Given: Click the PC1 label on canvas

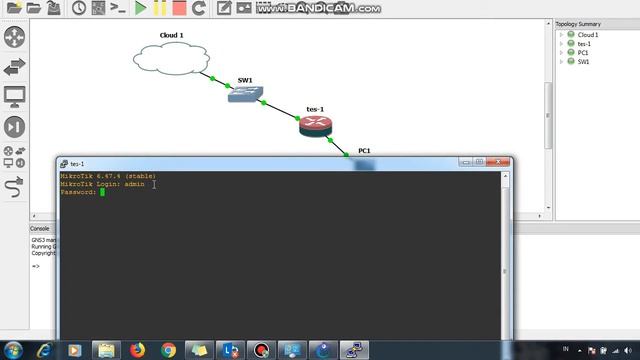Looking at the screenshot, I should point(364,151).
